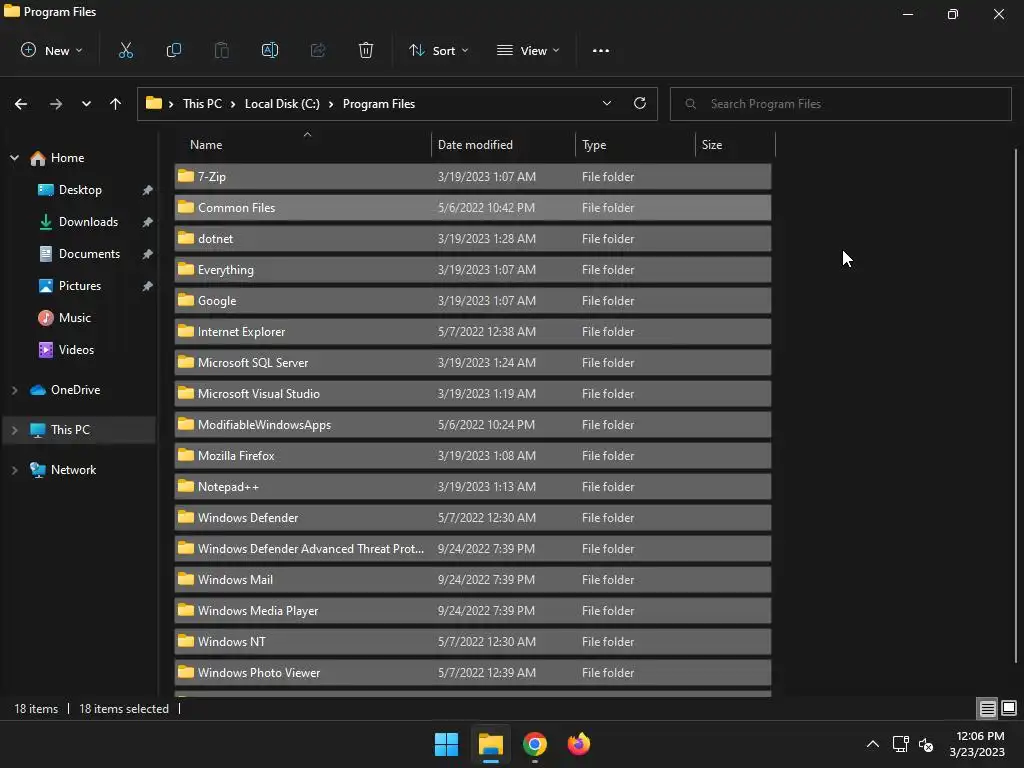Open the network status tray icon

click(901, 744)
